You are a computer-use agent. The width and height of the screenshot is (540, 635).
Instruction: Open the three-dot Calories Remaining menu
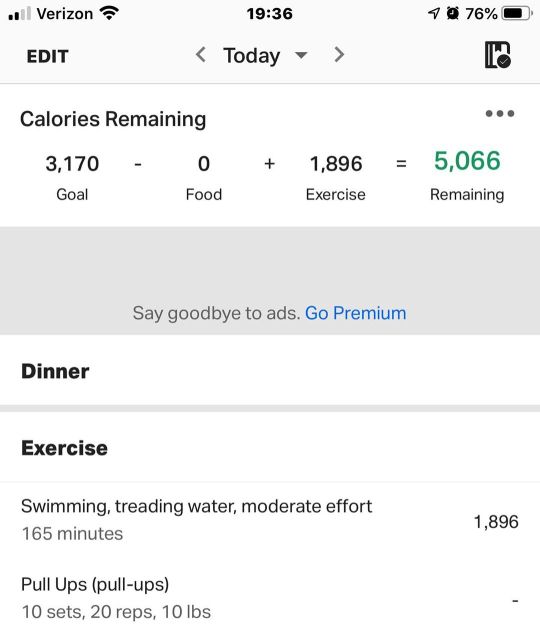pyautogui.click(x=500, y=113)
